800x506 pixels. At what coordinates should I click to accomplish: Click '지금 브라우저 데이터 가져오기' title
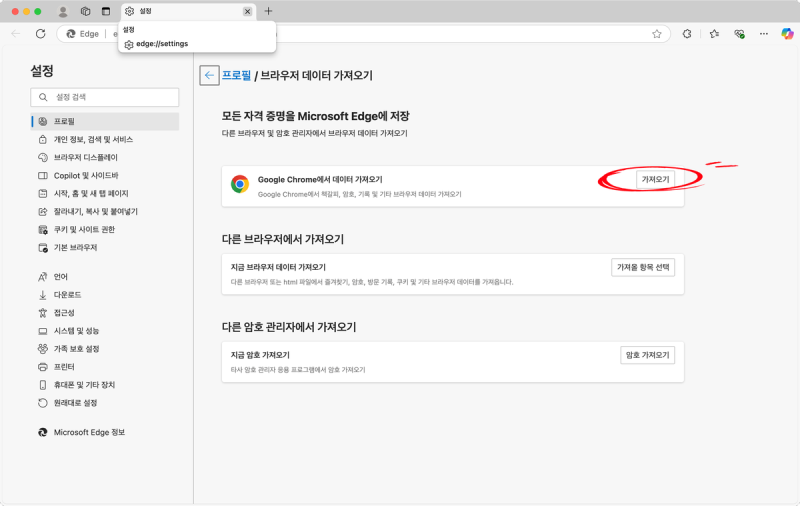click(x=278, y=267)
